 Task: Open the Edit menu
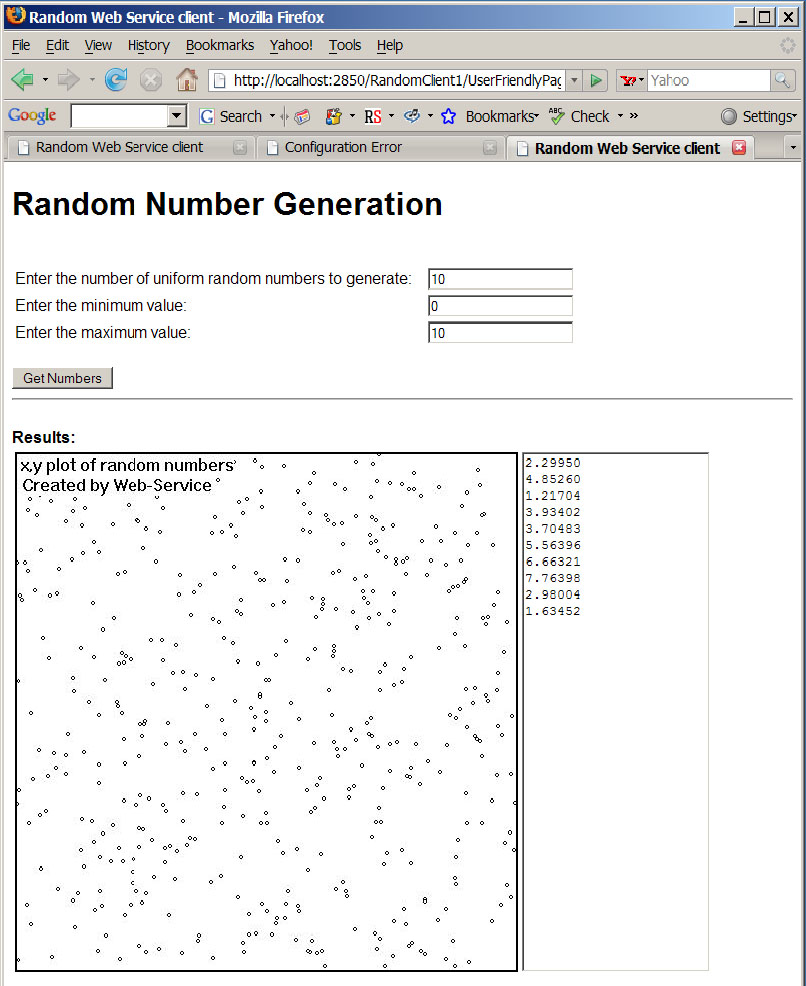pos(57,45)
